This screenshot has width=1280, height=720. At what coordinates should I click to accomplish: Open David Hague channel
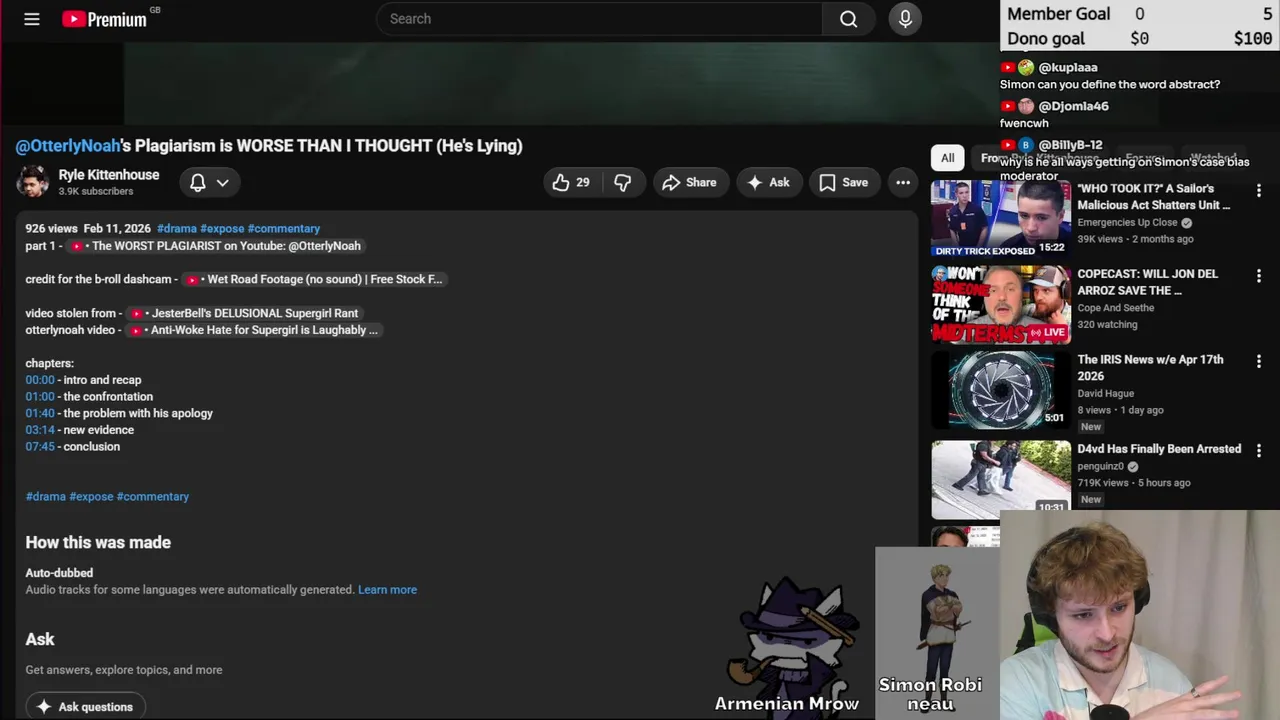[1105, 394]
